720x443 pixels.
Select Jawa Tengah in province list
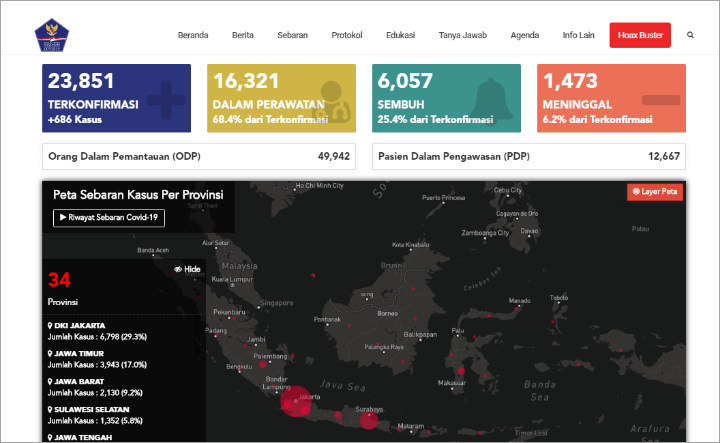tap(80, 437)
